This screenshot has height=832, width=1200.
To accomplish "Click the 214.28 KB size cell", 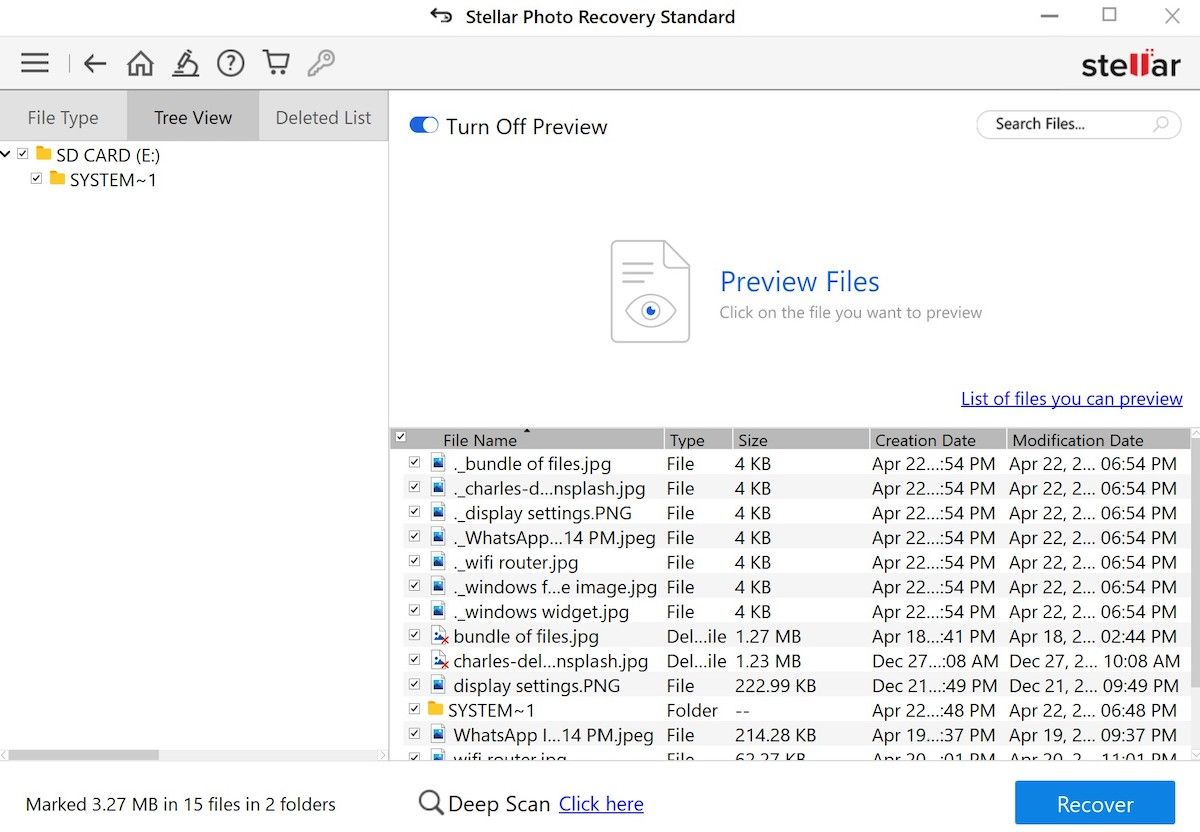I will (x=776, y=735).
